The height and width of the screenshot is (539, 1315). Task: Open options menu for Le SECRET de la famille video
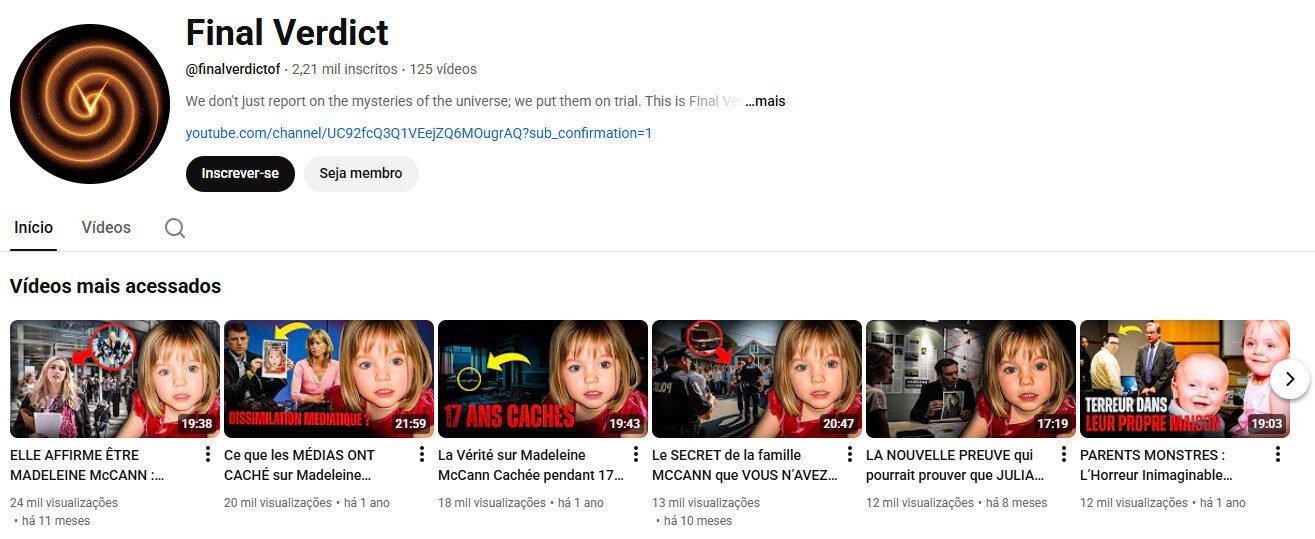click(850, 455)
